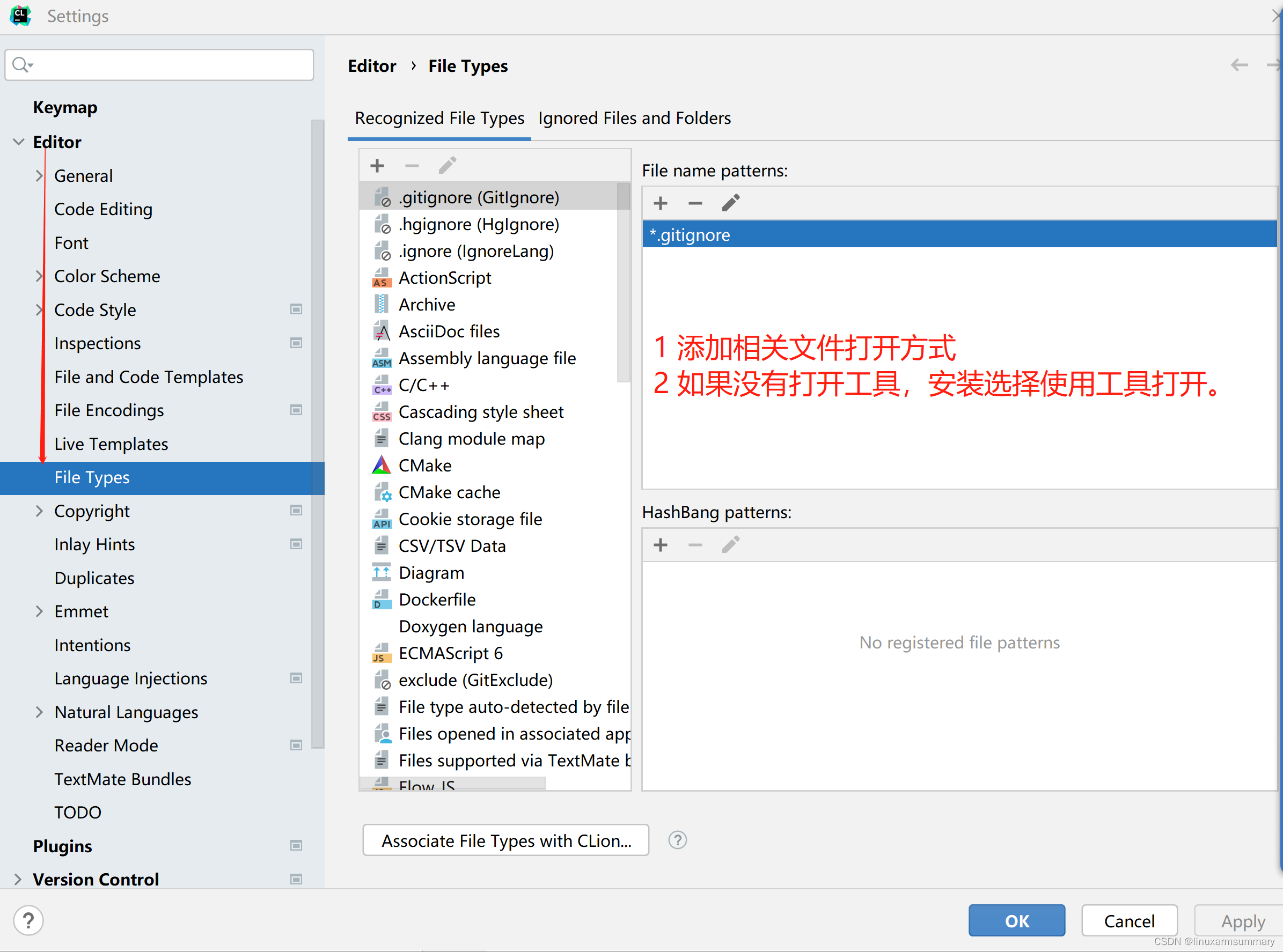Edit a HashBang pattern
1283x952 pixels.
tap(731, 544)
